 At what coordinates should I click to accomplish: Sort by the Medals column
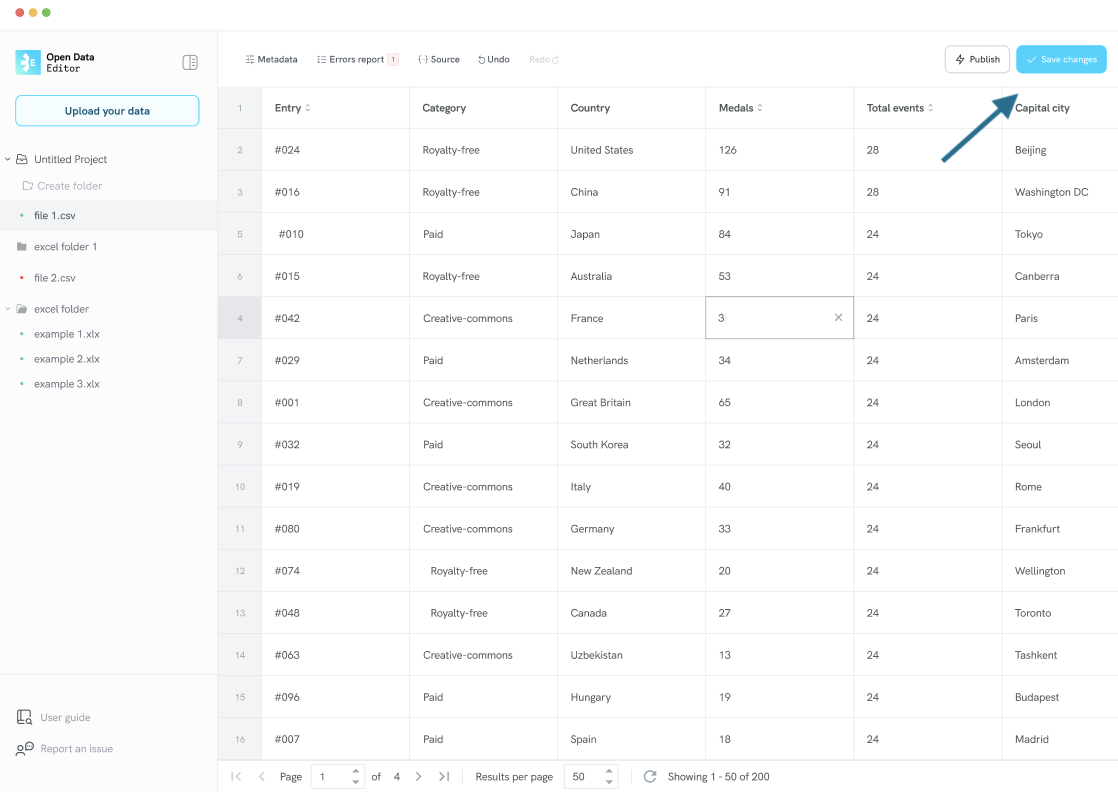[759, 108]
